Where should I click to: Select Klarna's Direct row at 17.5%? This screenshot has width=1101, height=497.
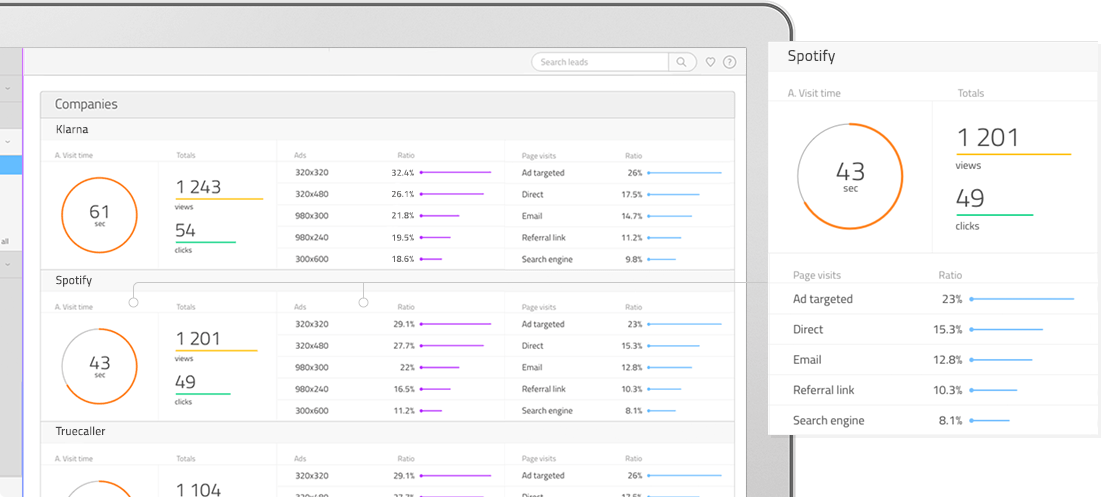pyautogui.click(x=619, y=194)
